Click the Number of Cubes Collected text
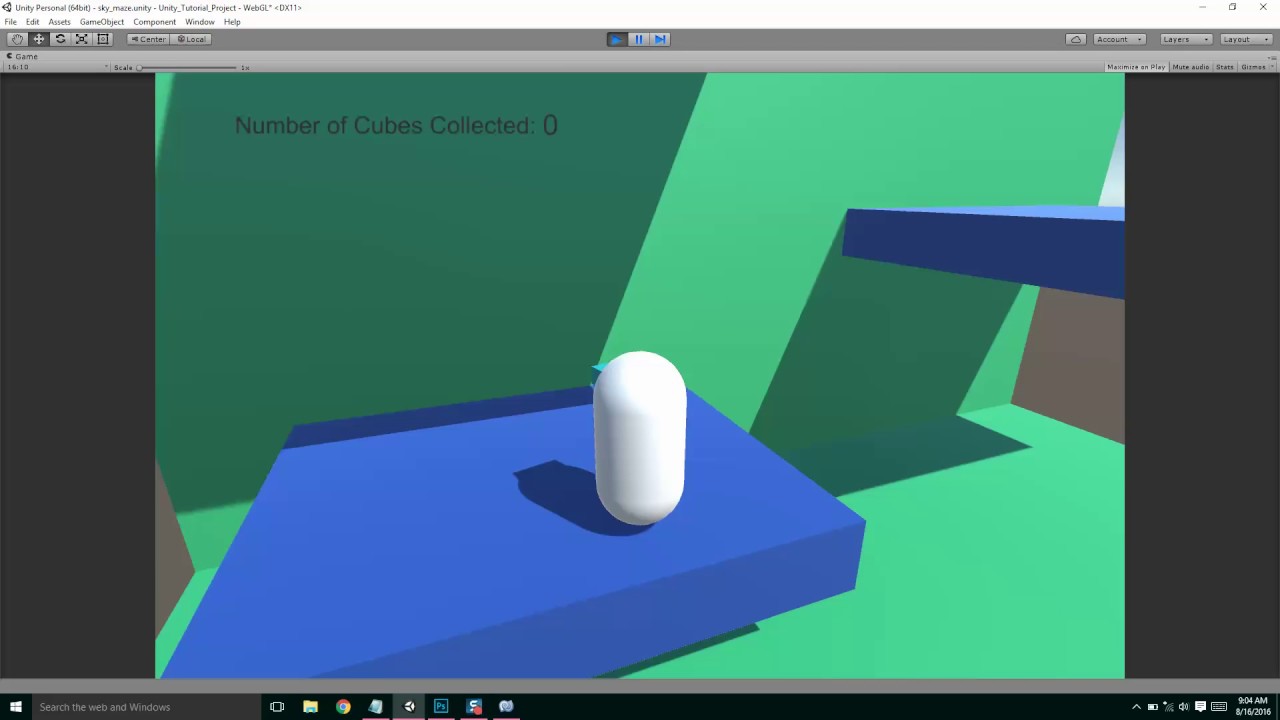This screenshot has width=1280, height=720. [396, 125]
